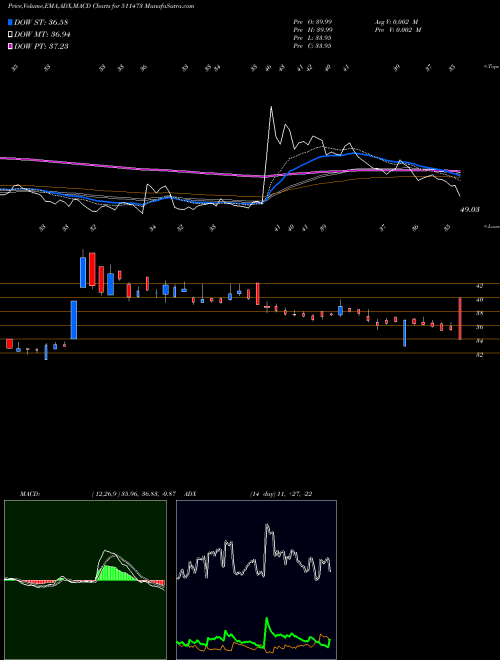Open the ADX indicator chart thumbnail

pyautogui.click(x=256, y=580)
